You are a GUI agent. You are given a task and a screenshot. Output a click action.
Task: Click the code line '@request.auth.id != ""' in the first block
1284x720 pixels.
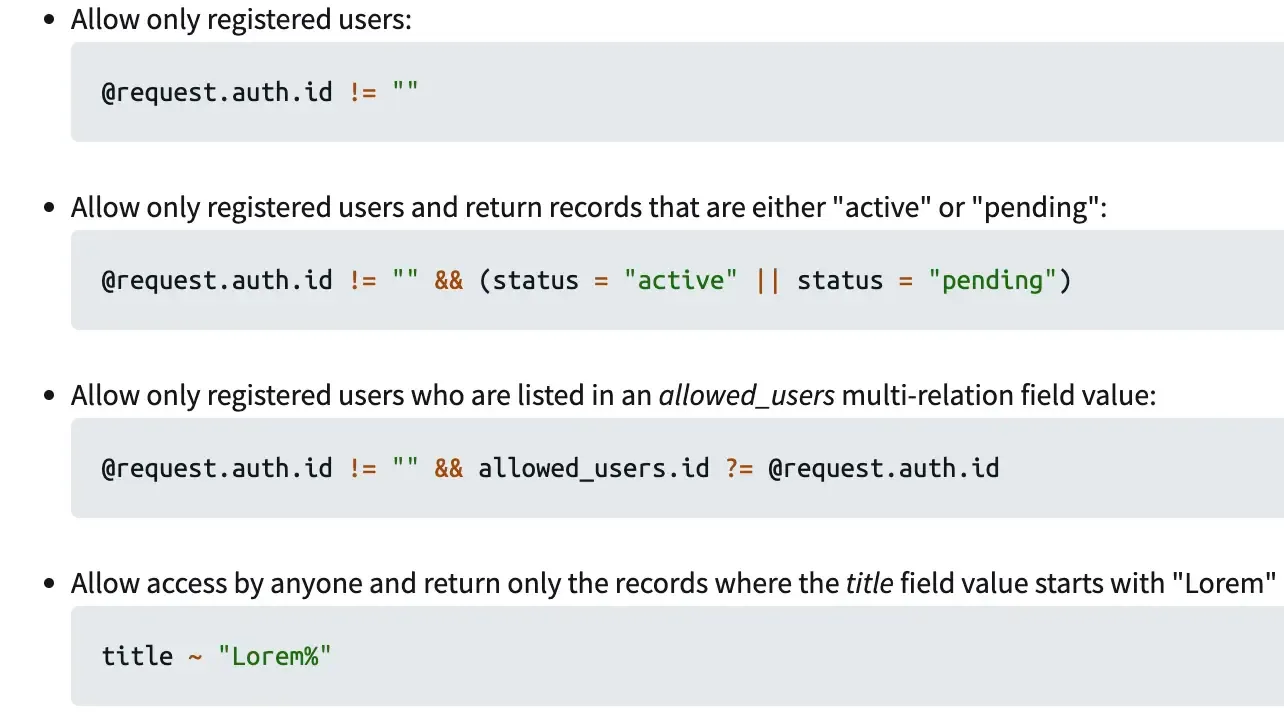click(x=260, y=92)
